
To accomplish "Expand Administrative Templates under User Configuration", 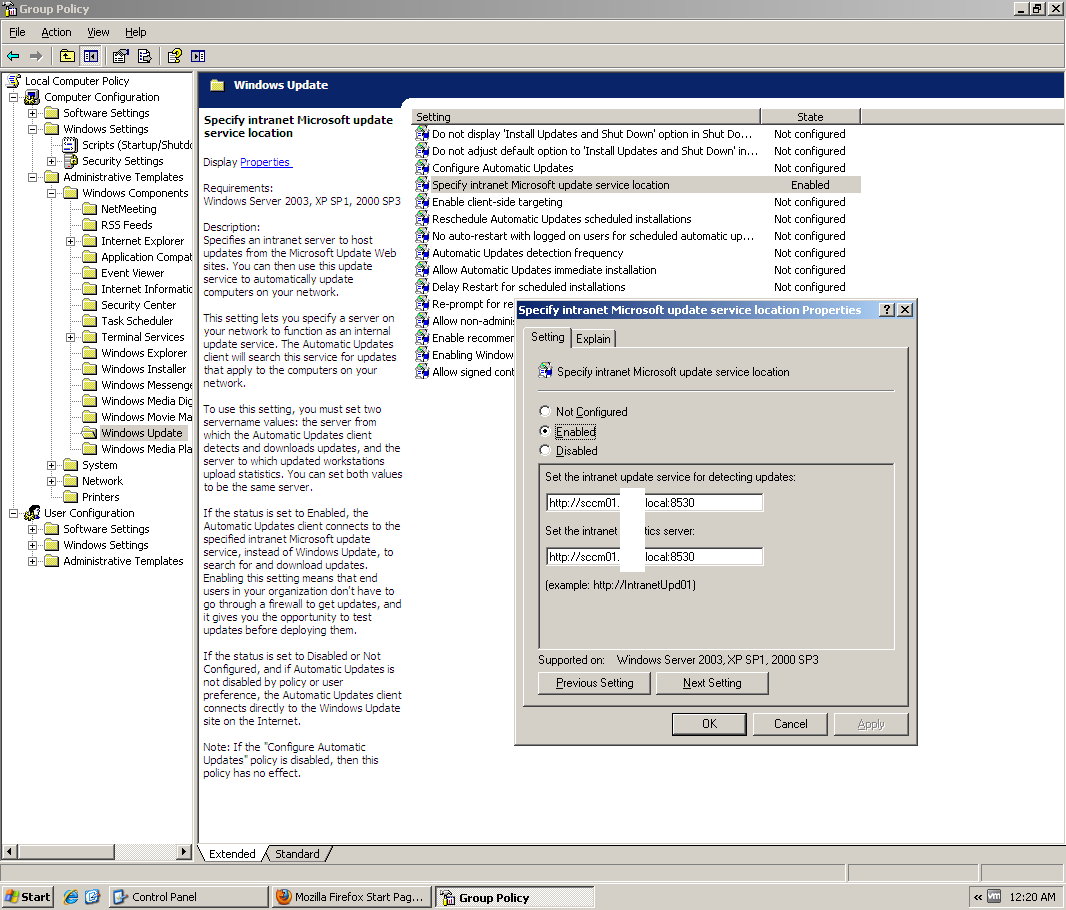I will pos(32,561).
